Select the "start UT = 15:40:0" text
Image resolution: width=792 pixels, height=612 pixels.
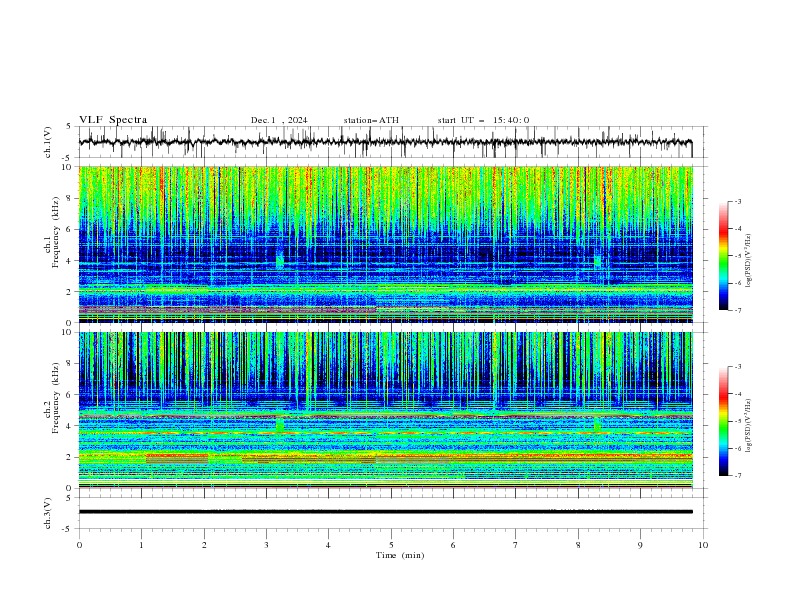(x=483, y=120)
